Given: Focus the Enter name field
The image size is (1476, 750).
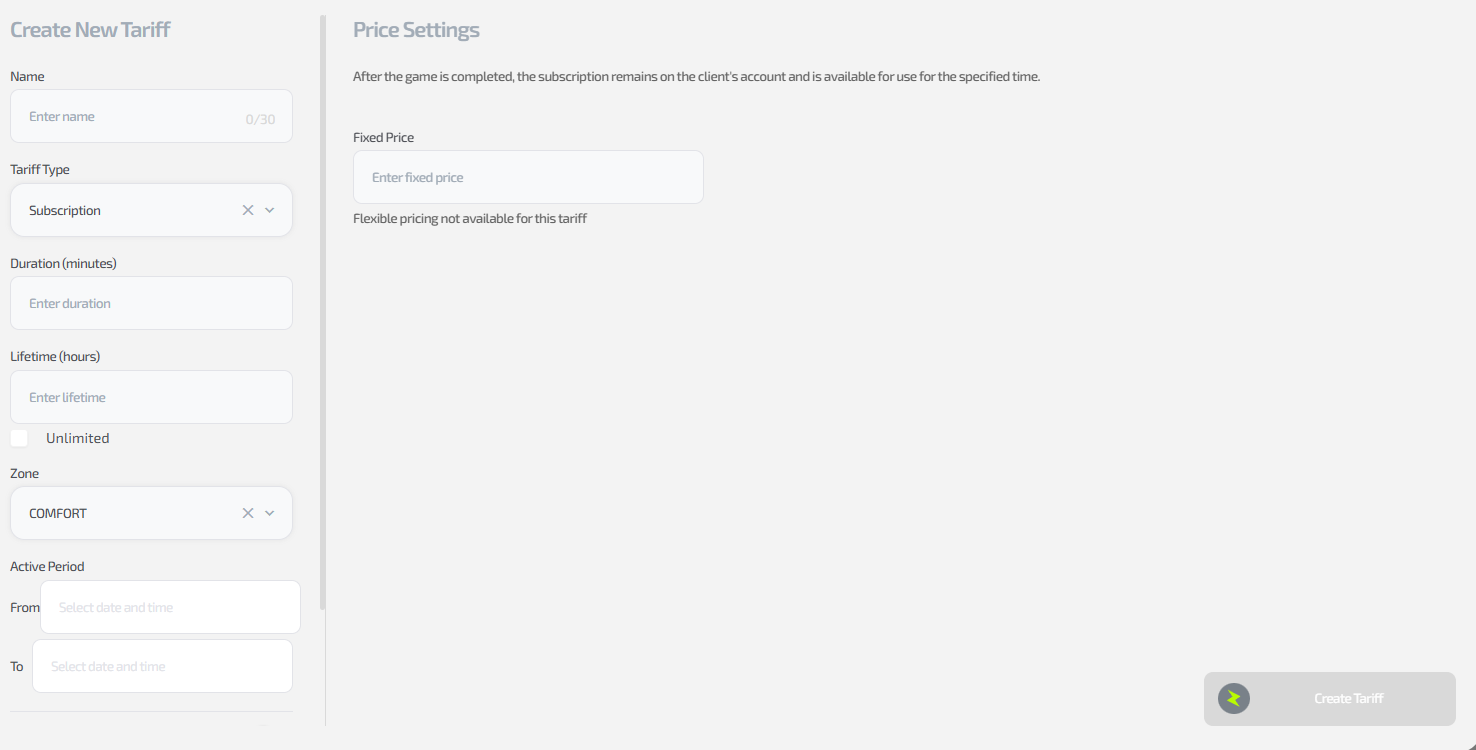Looking at the screenshot, I should pos(130,117).
